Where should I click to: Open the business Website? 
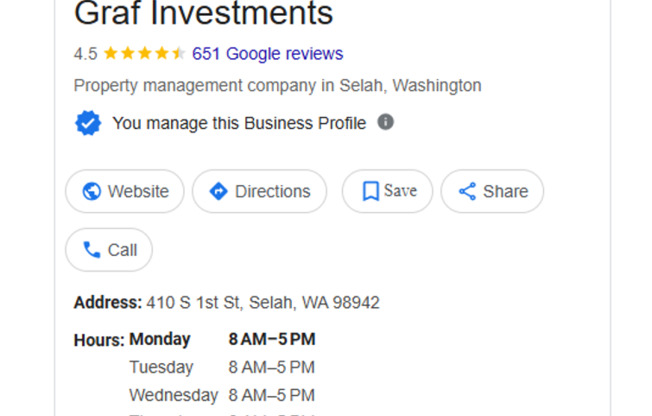125,191
